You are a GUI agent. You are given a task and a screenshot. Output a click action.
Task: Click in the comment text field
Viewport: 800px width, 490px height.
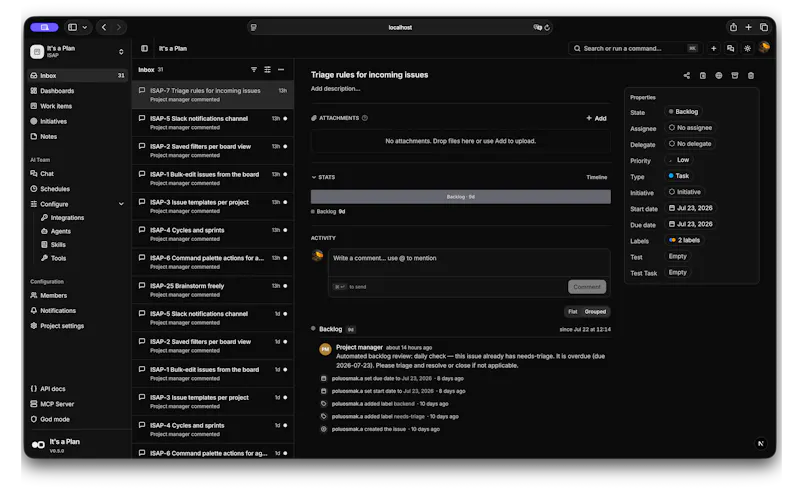click(x=469, y=263)
